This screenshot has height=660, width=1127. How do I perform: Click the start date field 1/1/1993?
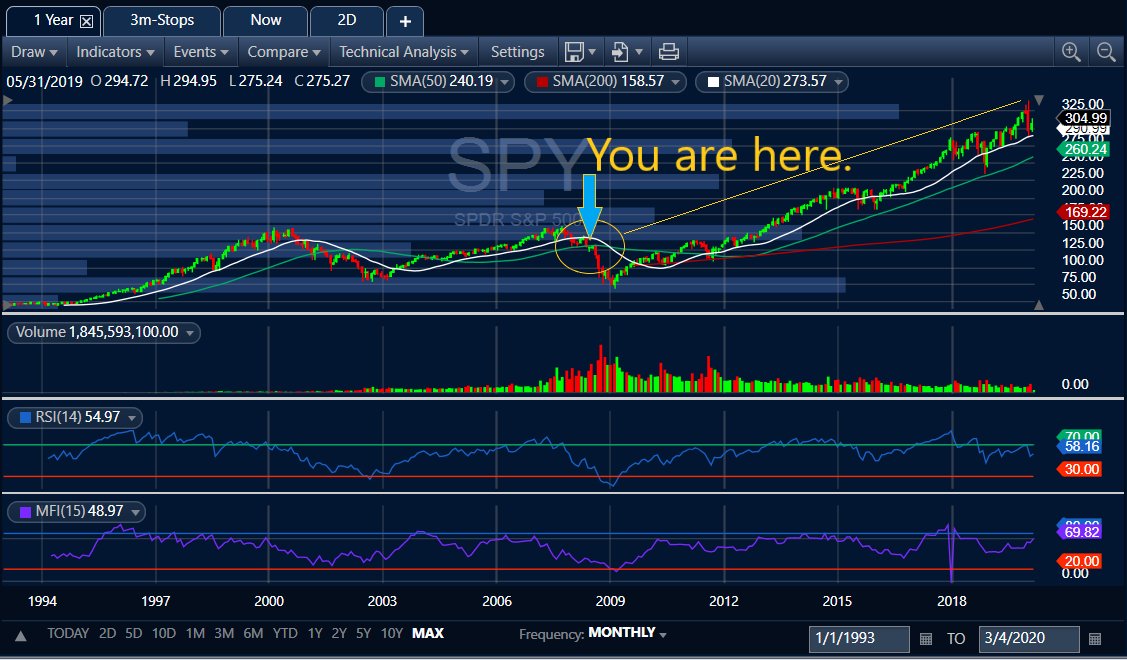pyautogui.click(x=859, y=638)
